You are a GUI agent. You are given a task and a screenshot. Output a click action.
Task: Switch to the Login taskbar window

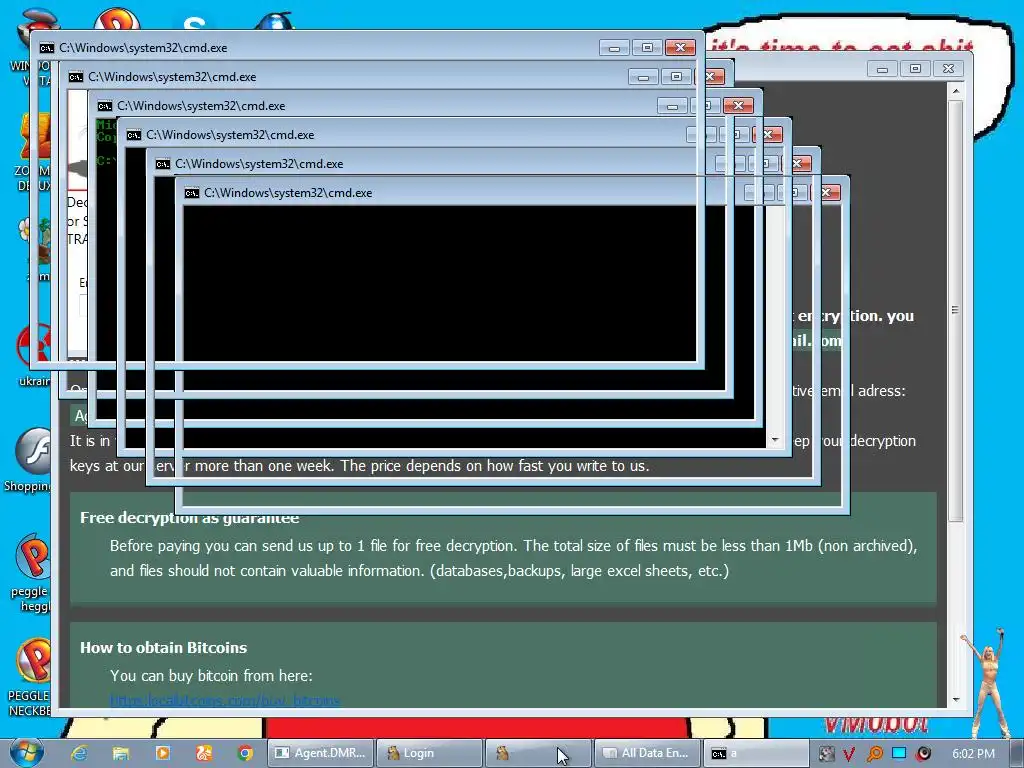click(x=430, y=753)
